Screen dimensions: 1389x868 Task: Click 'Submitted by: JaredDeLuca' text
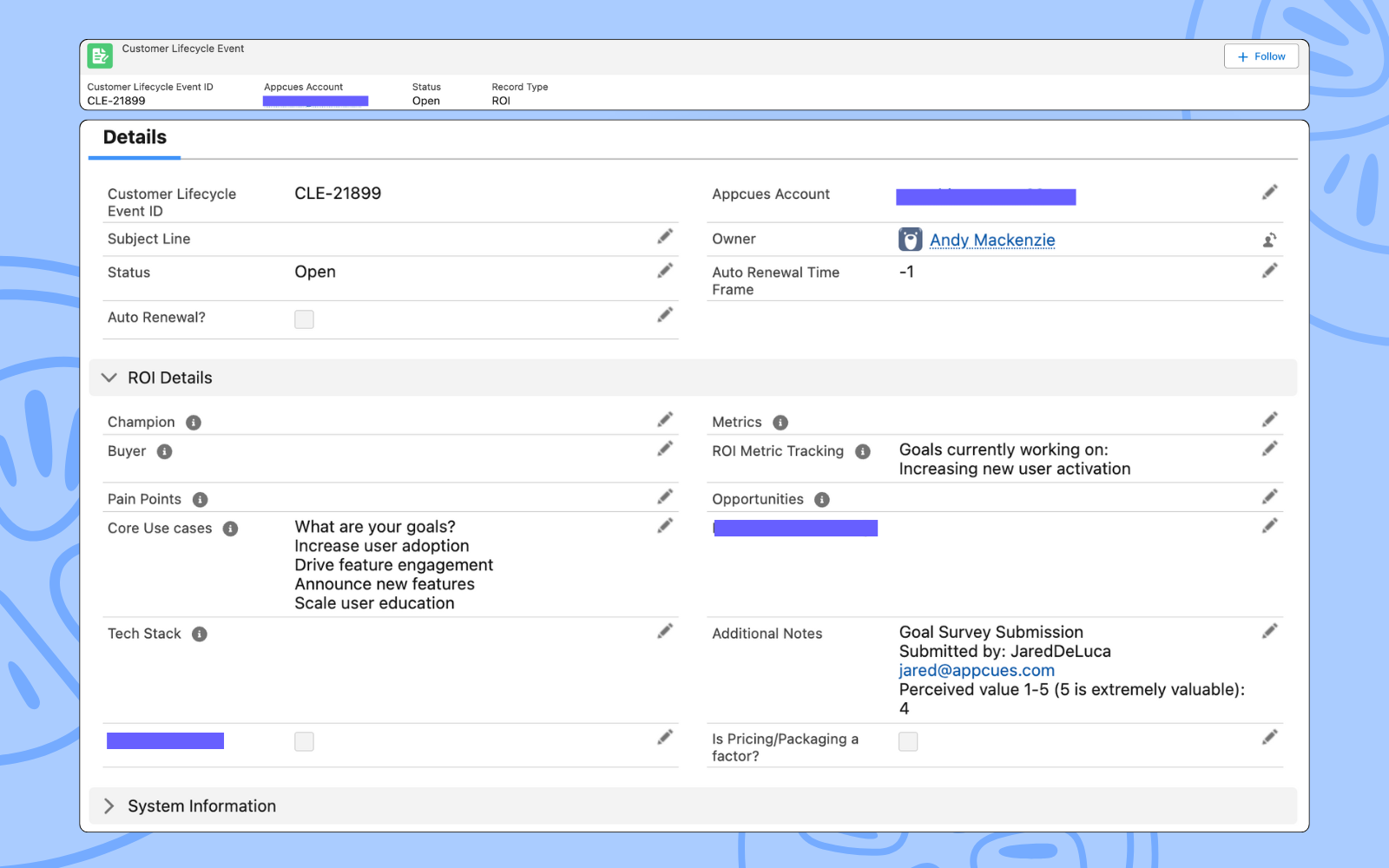click(x=1004, y=652)
